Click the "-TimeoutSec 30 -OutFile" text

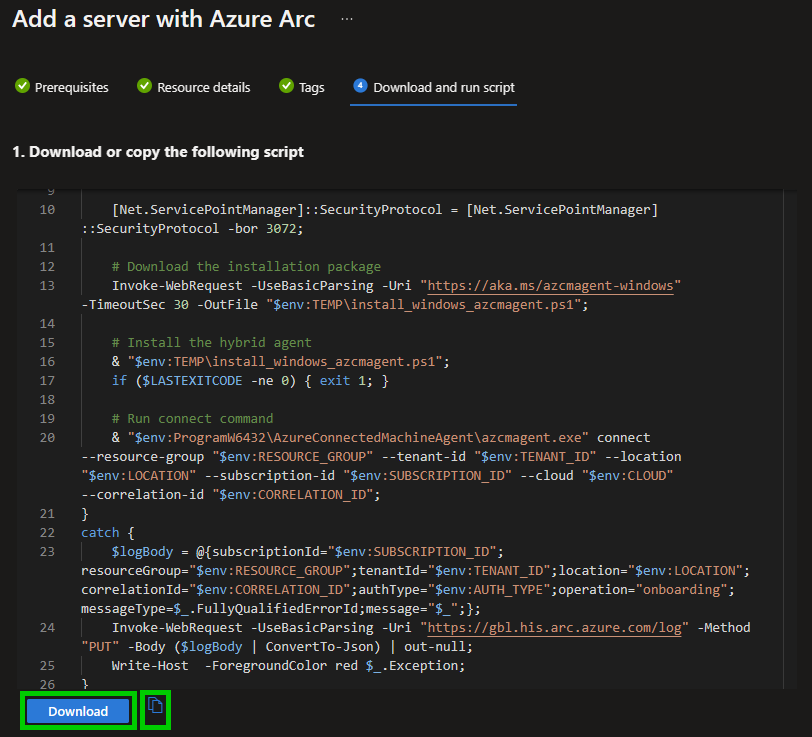[169, 305]
